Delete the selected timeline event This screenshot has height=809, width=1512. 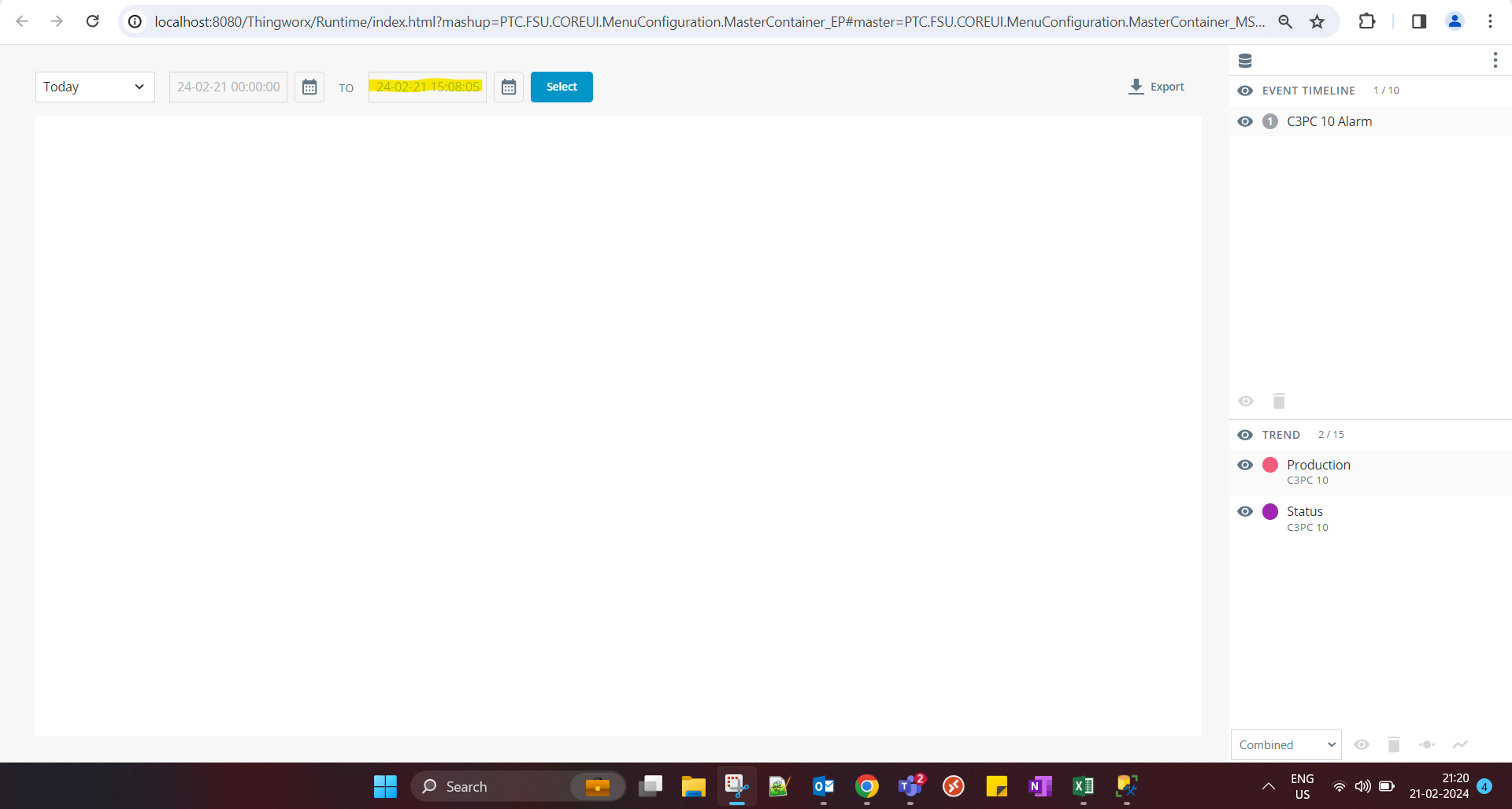(x=1278, y=401)
